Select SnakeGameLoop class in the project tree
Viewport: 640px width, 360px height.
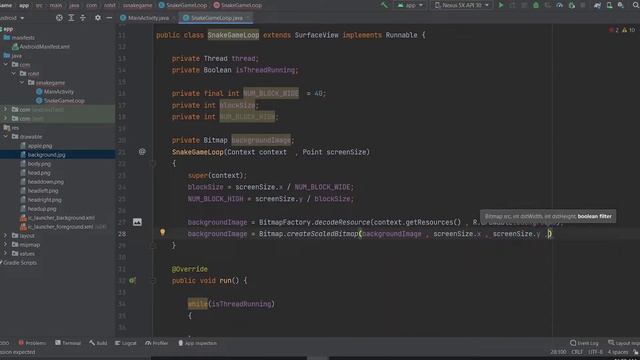pyautogui.click(x=60, y=100)
